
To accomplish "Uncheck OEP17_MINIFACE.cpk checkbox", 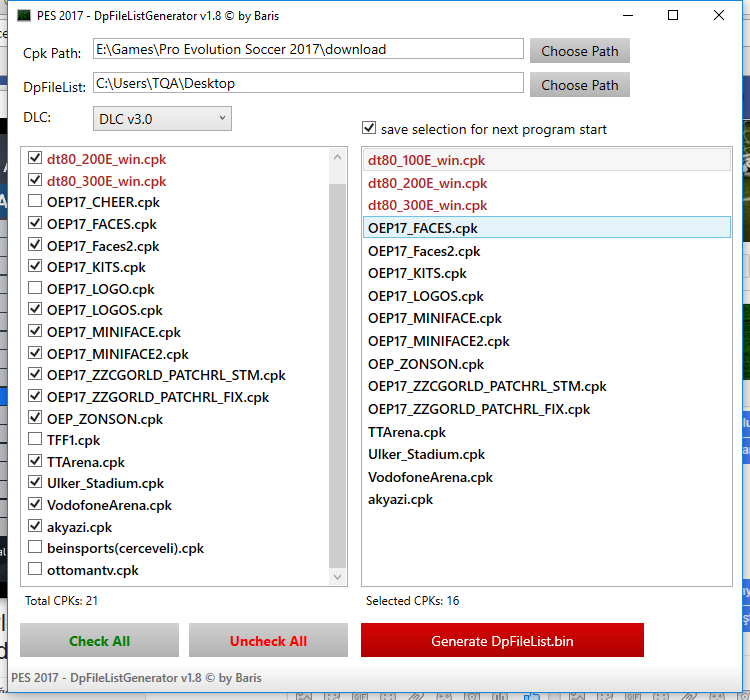I will pyautogui.click(x=35, y=331).
